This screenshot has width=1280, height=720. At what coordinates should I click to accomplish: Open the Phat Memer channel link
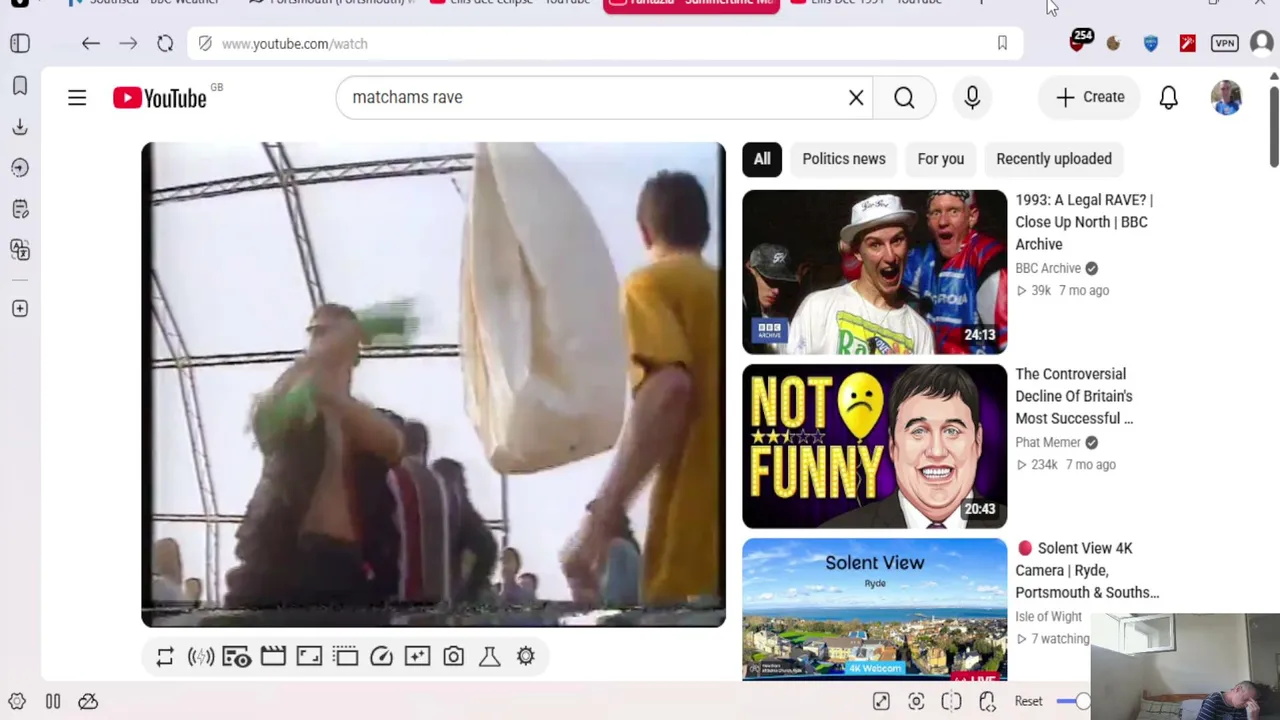coord(1048,442)
